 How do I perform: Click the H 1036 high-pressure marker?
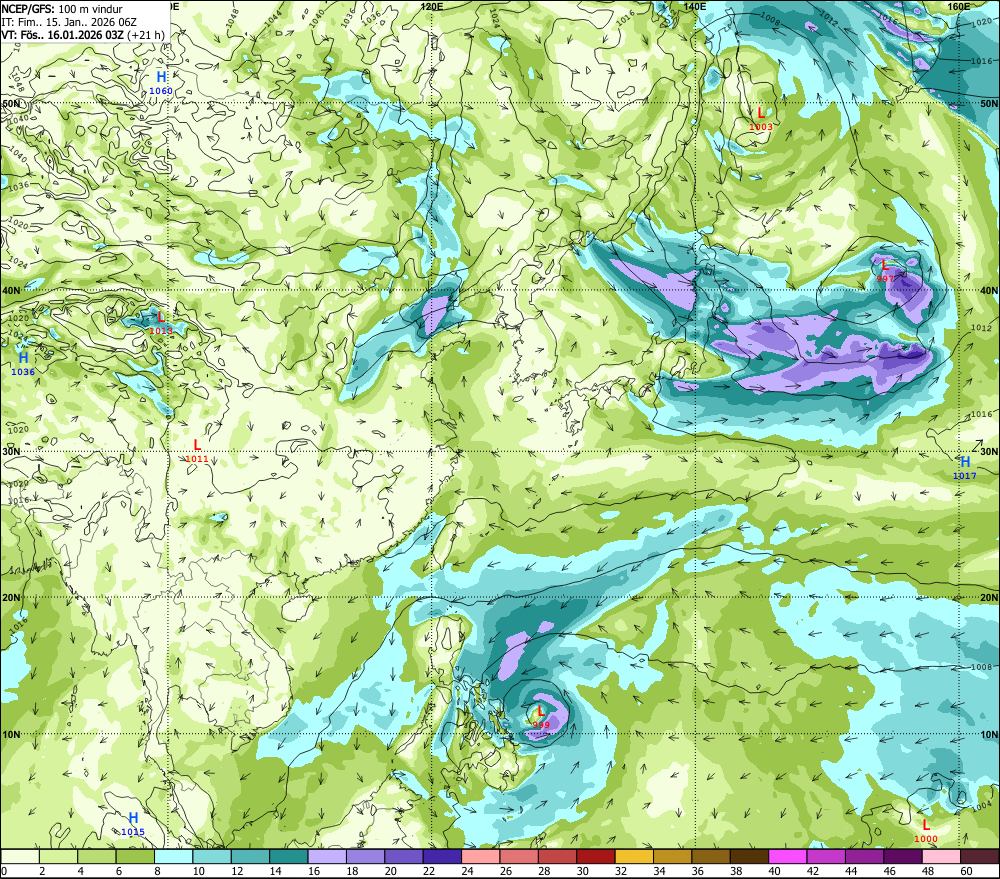pyautogui.click(x=23, y=364)
